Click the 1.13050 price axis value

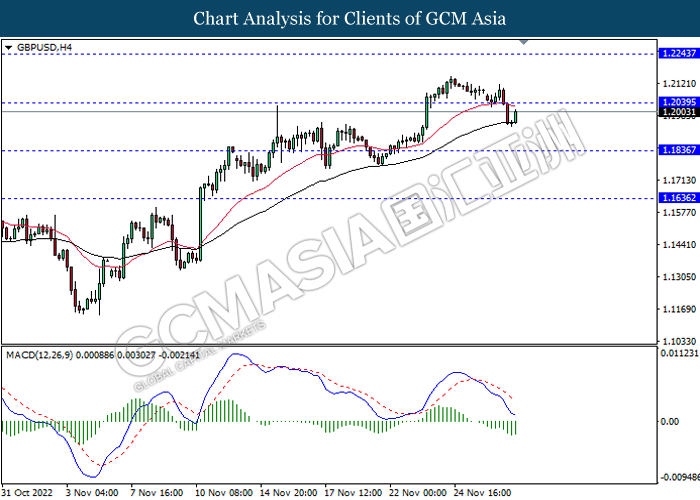pyautogui.click(x=679, y=277)
